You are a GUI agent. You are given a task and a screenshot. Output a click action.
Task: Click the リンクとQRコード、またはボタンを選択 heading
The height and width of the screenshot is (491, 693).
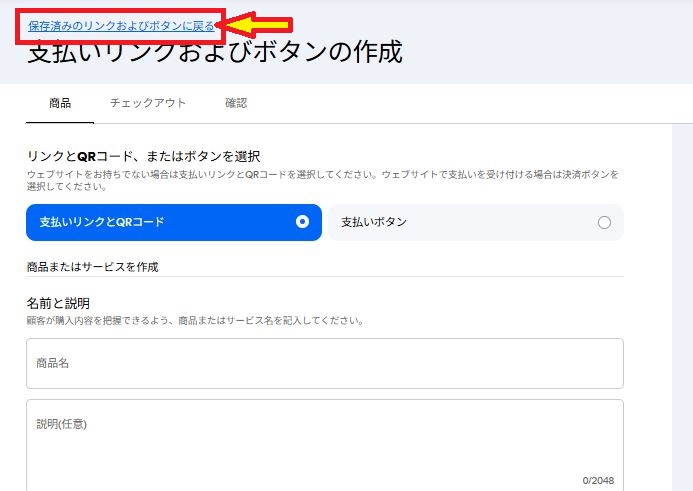point(143,156)
